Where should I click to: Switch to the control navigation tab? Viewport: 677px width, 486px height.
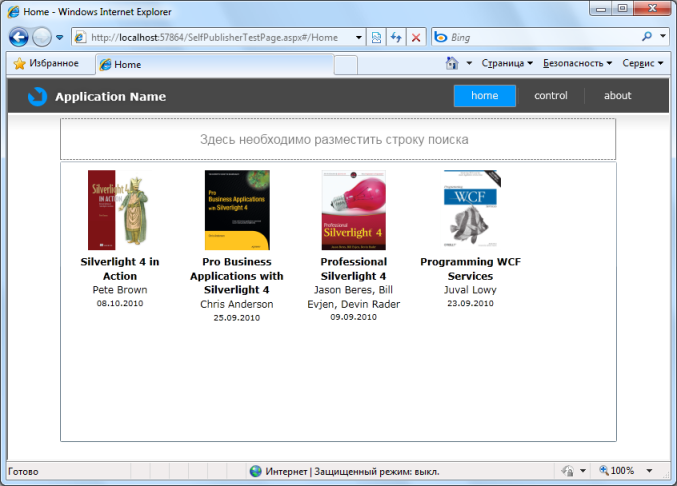point(551,96)
